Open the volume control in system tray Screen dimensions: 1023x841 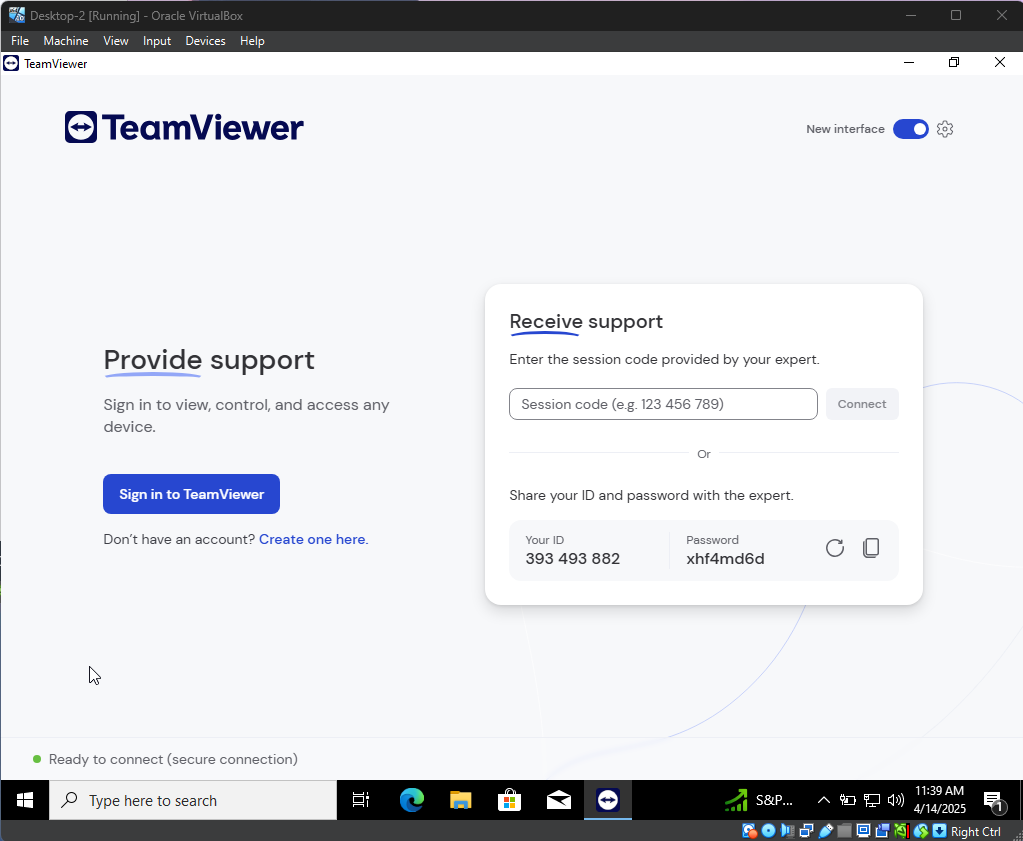(x=894, y=800)
